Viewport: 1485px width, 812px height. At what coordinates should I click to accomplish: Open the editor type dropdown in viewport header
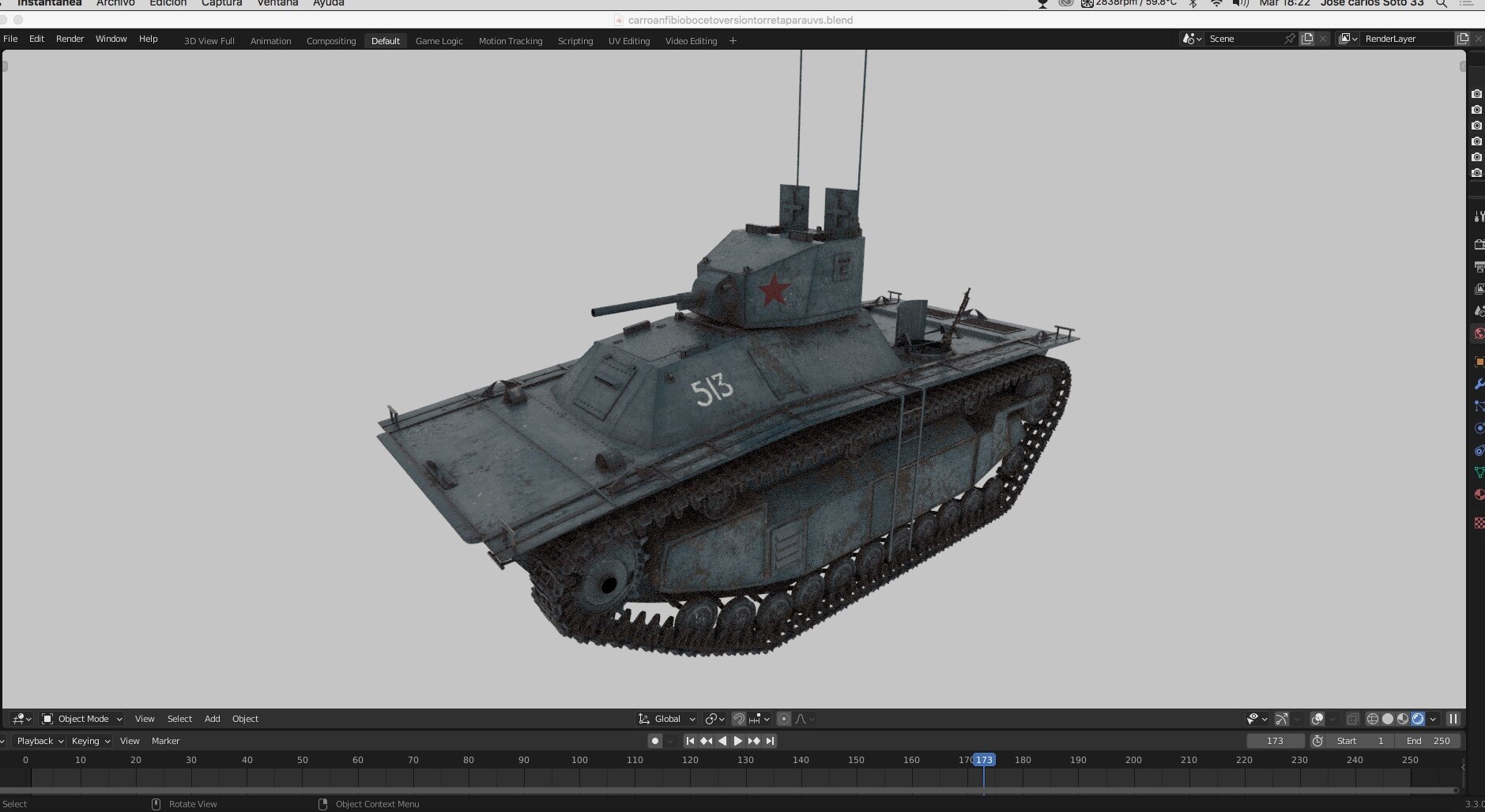tap(22, 719)
